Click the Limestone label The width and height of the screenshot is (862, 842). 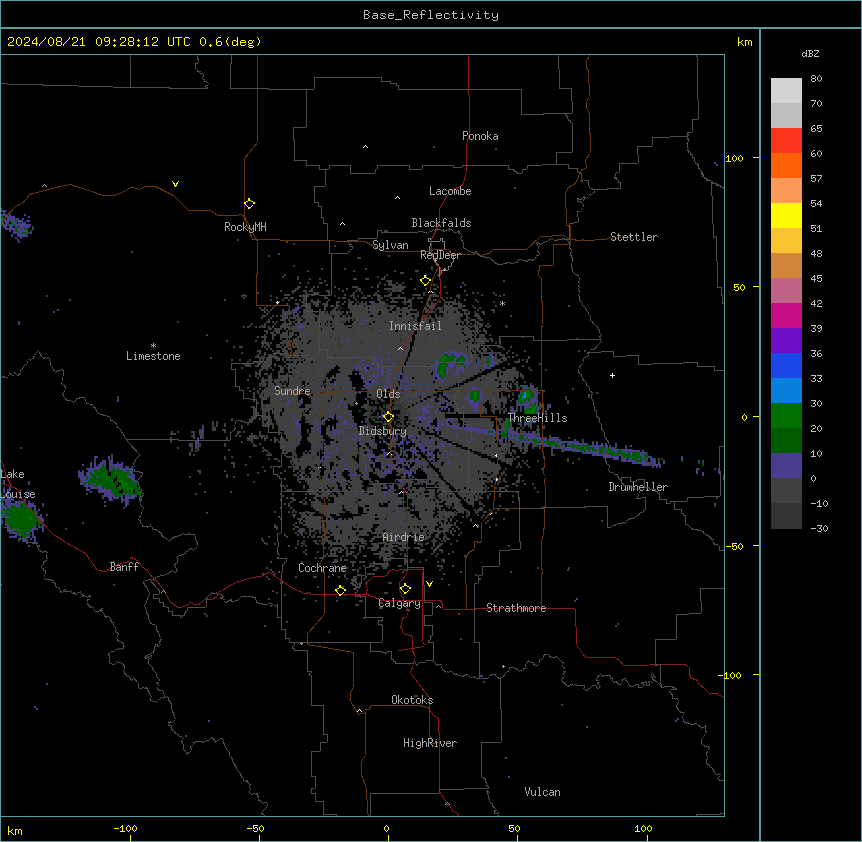pyautogui.click(x=153, y=356)
